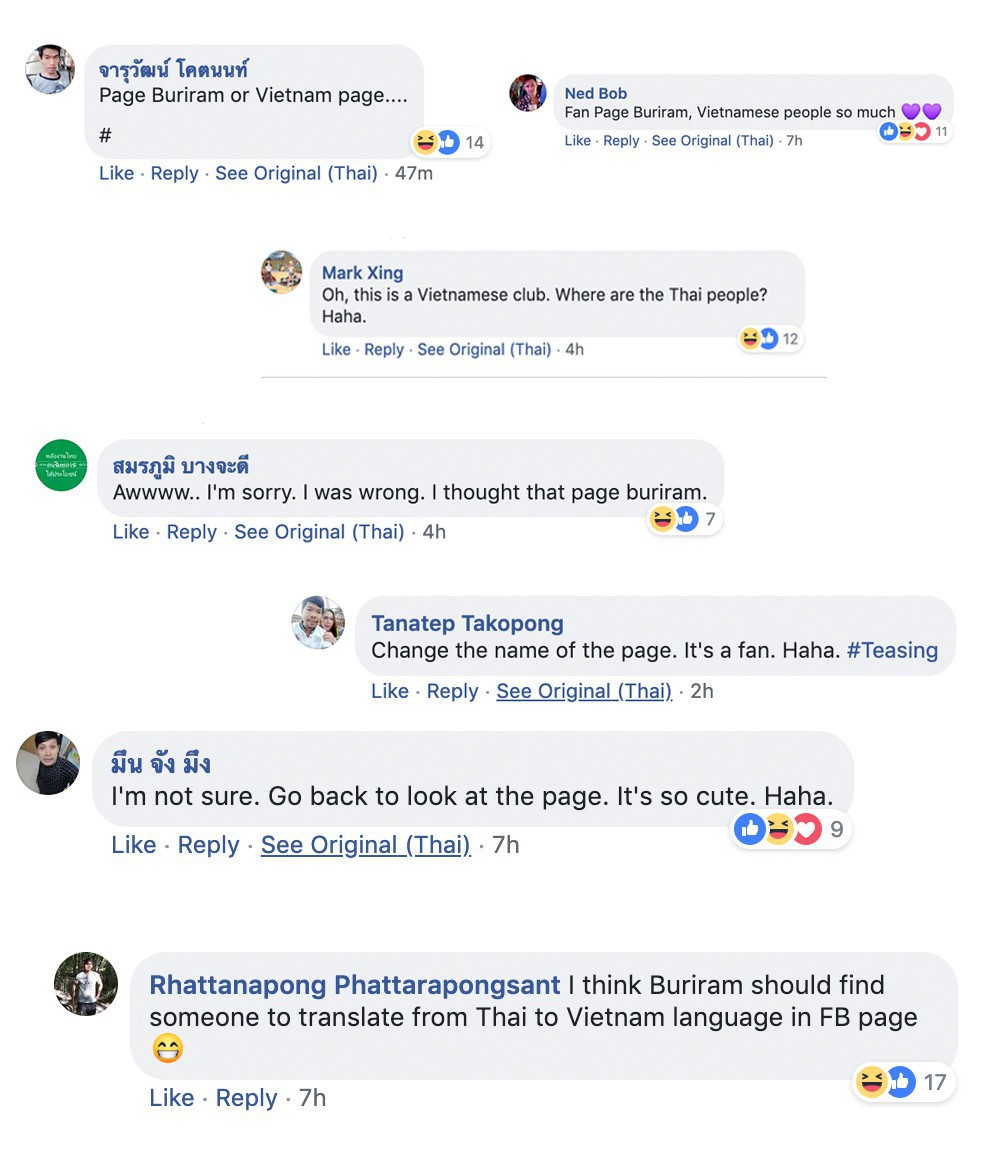Image resolution: width=1000 pixels, height=1150 pixels.
Task: Click Mark Xing's avatar
Action: click(x=281, y=272)
